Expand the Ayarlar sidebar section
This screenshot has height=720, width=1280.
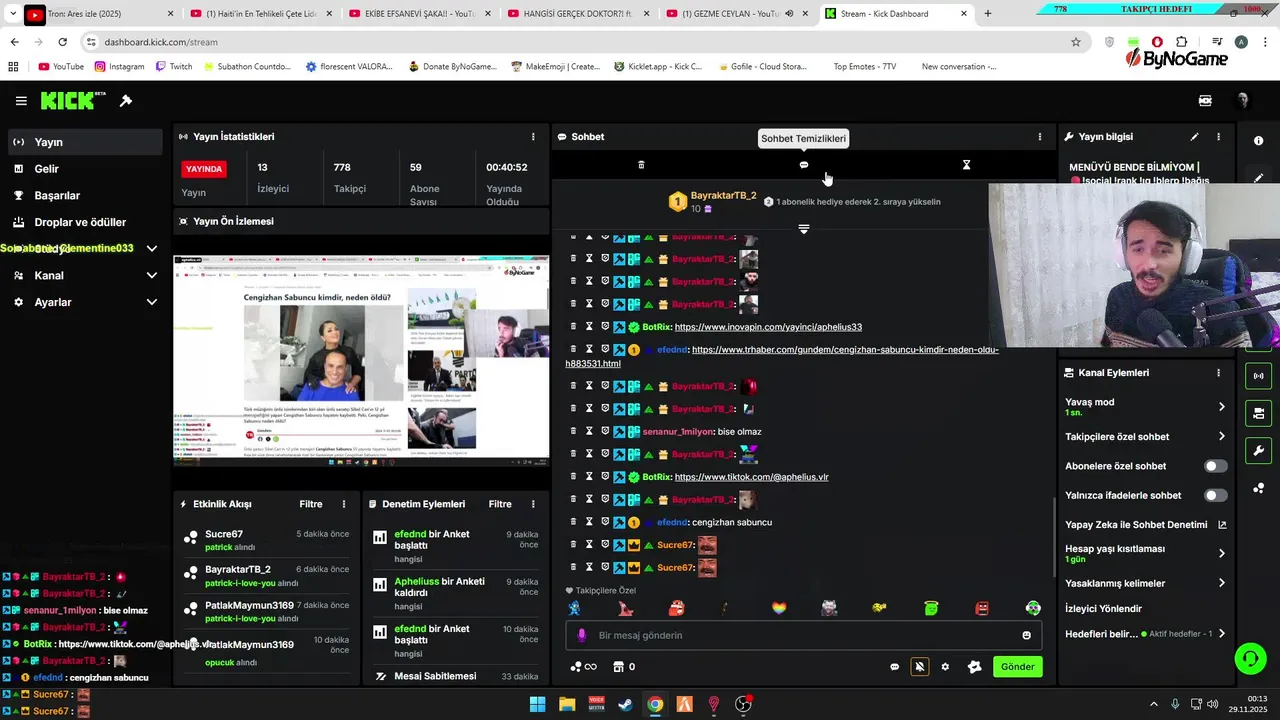152,302
